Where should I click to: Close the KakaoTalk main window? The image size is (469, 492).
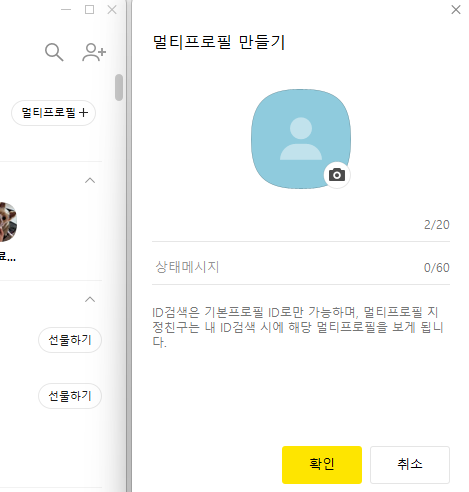coord(112,10)
